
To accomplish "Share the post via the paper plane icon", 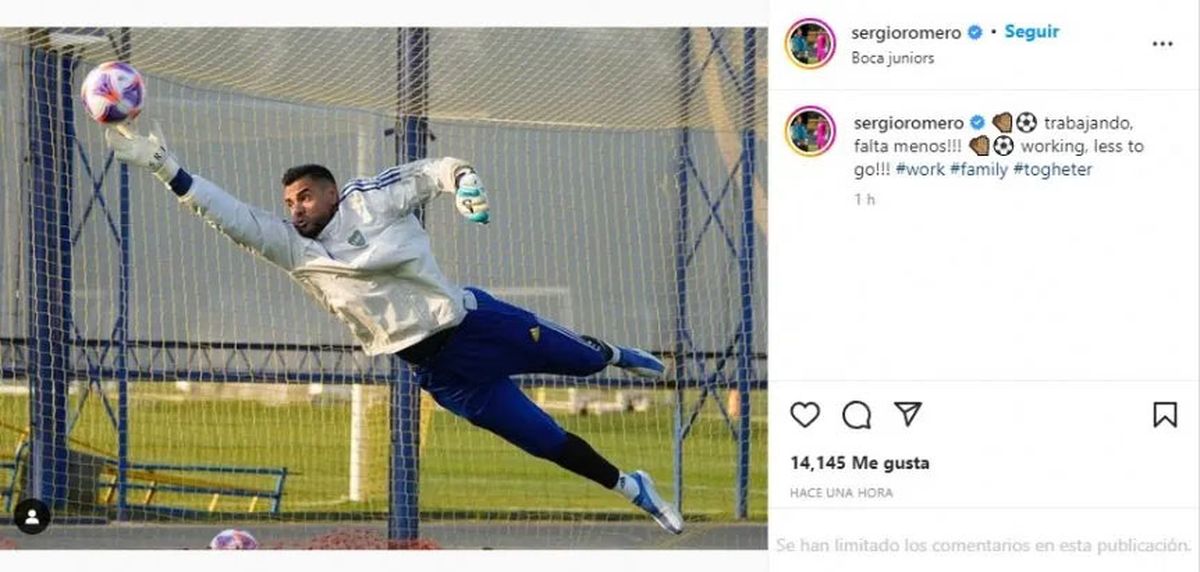I will point(907,414).
